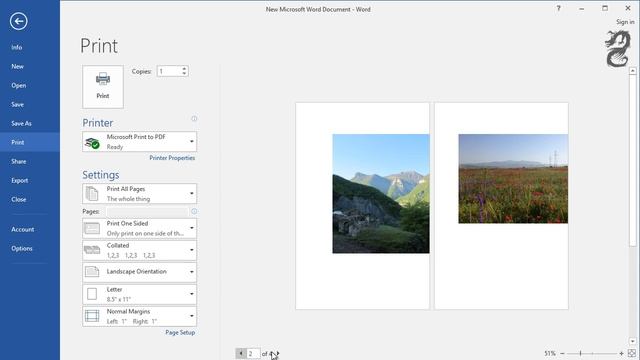Open the Collated dropdown
The height and width of the screenshot is (360, 640).
pyautogui.click(x=140, y=250)
